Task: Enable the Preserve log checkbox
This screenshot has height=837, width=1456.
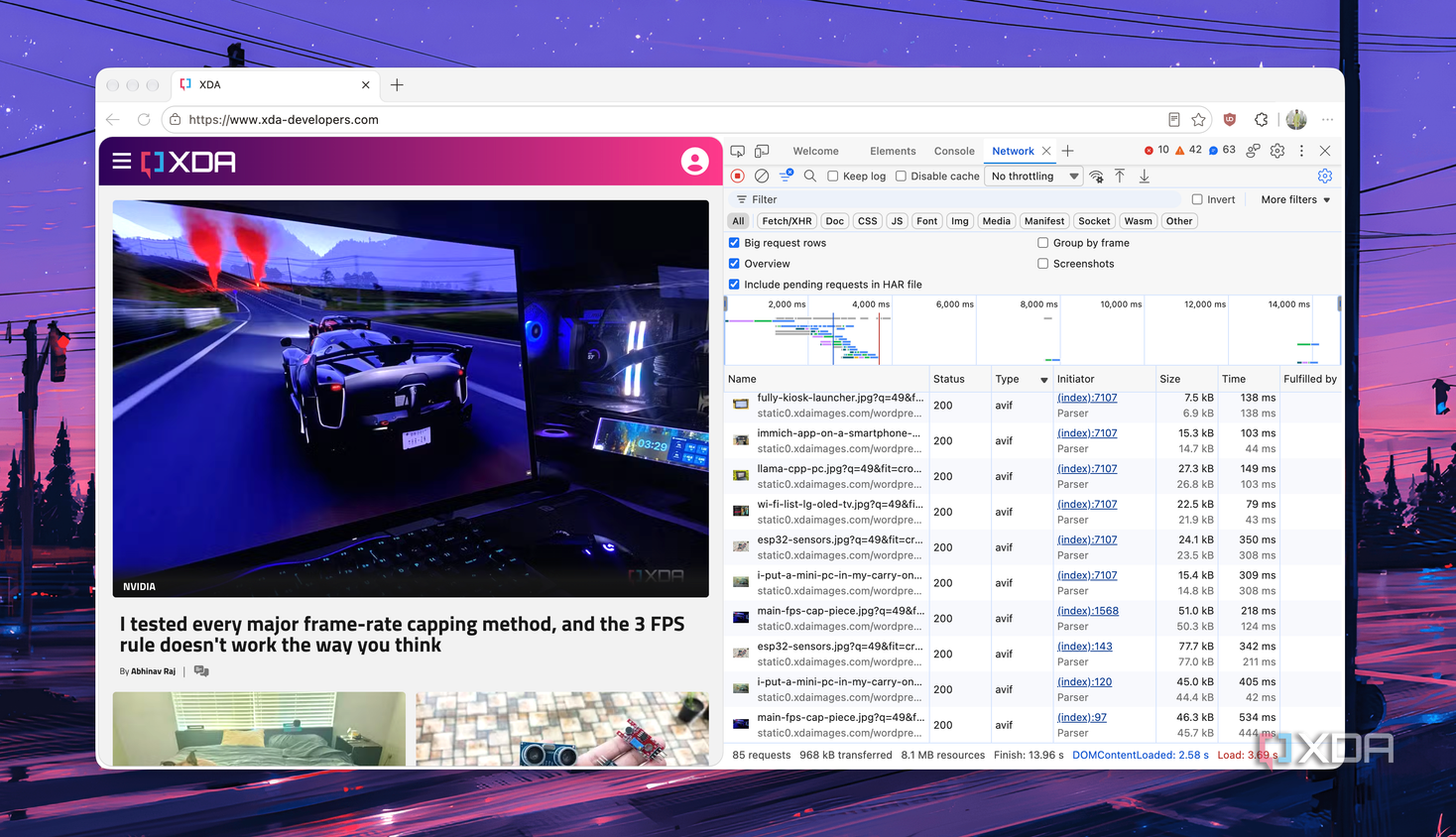Action: point(833,176)
